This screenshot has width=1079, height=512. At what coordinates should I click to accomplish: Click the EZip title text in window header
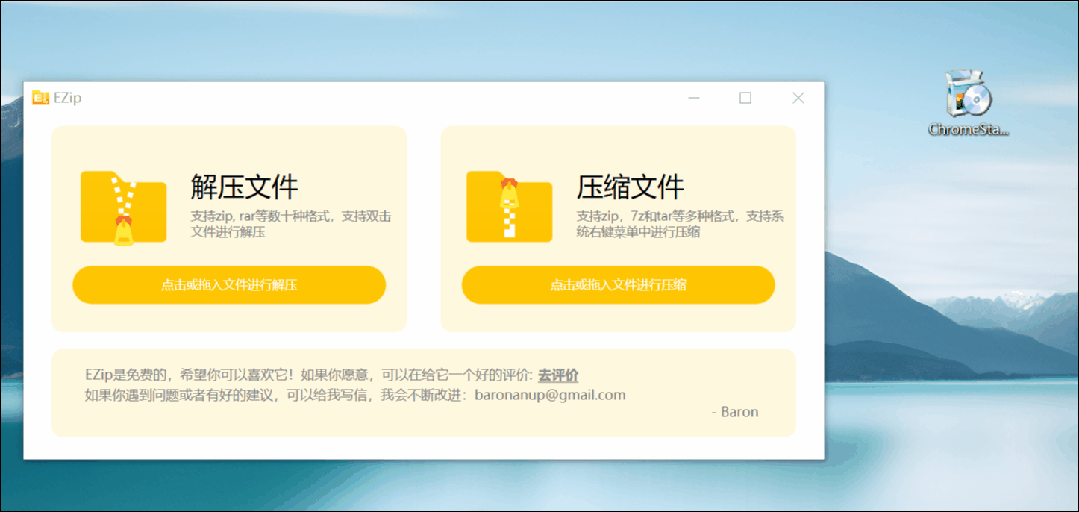67,98
